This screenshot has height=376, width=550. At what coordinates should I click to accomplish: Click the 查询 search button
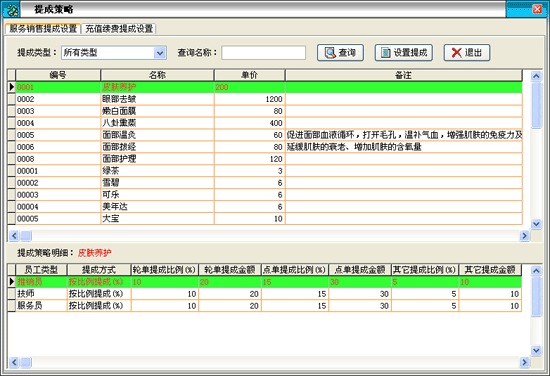pyautogui.click(x=340, y=53)
